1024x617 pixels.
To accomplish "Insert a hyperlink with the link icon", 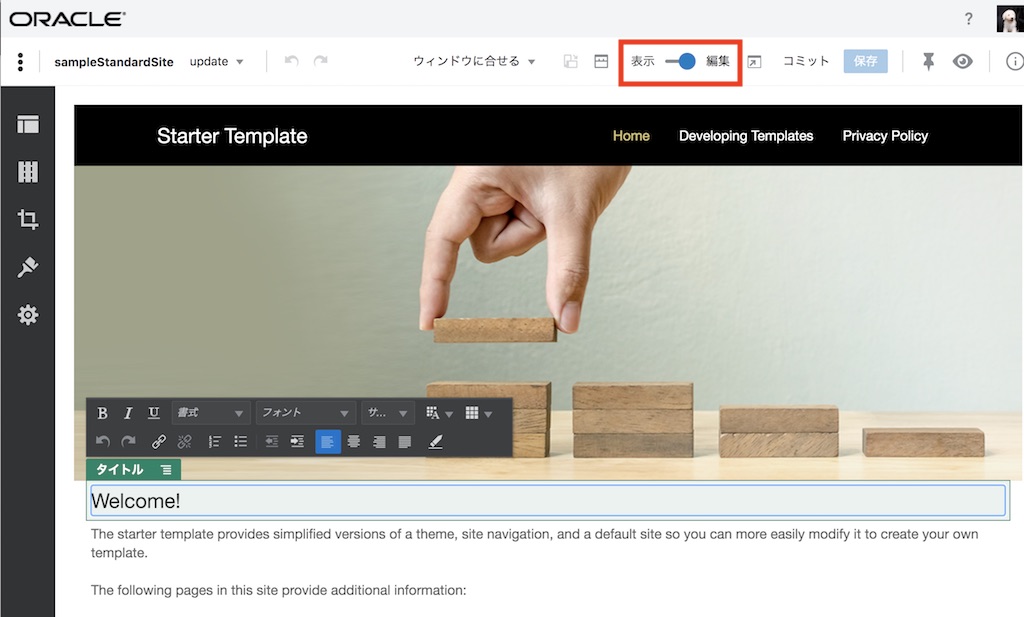I will [x=158, y=441].
